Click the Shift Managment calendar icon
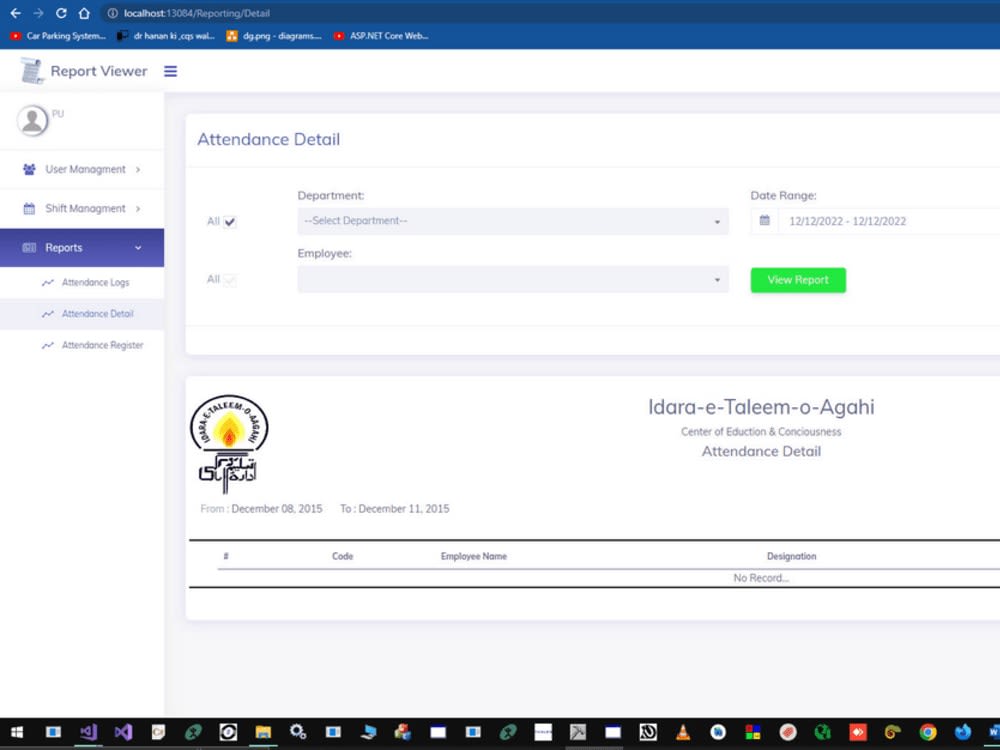This screenshot has height=750, width=1000. (x=29, y=209)
